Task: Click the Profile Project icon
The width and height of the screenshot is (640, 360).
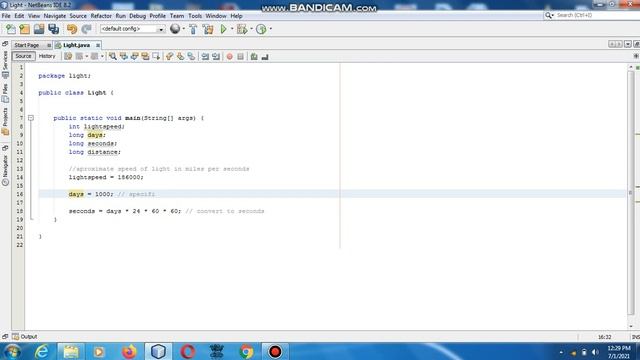Action: coord(261,29)
